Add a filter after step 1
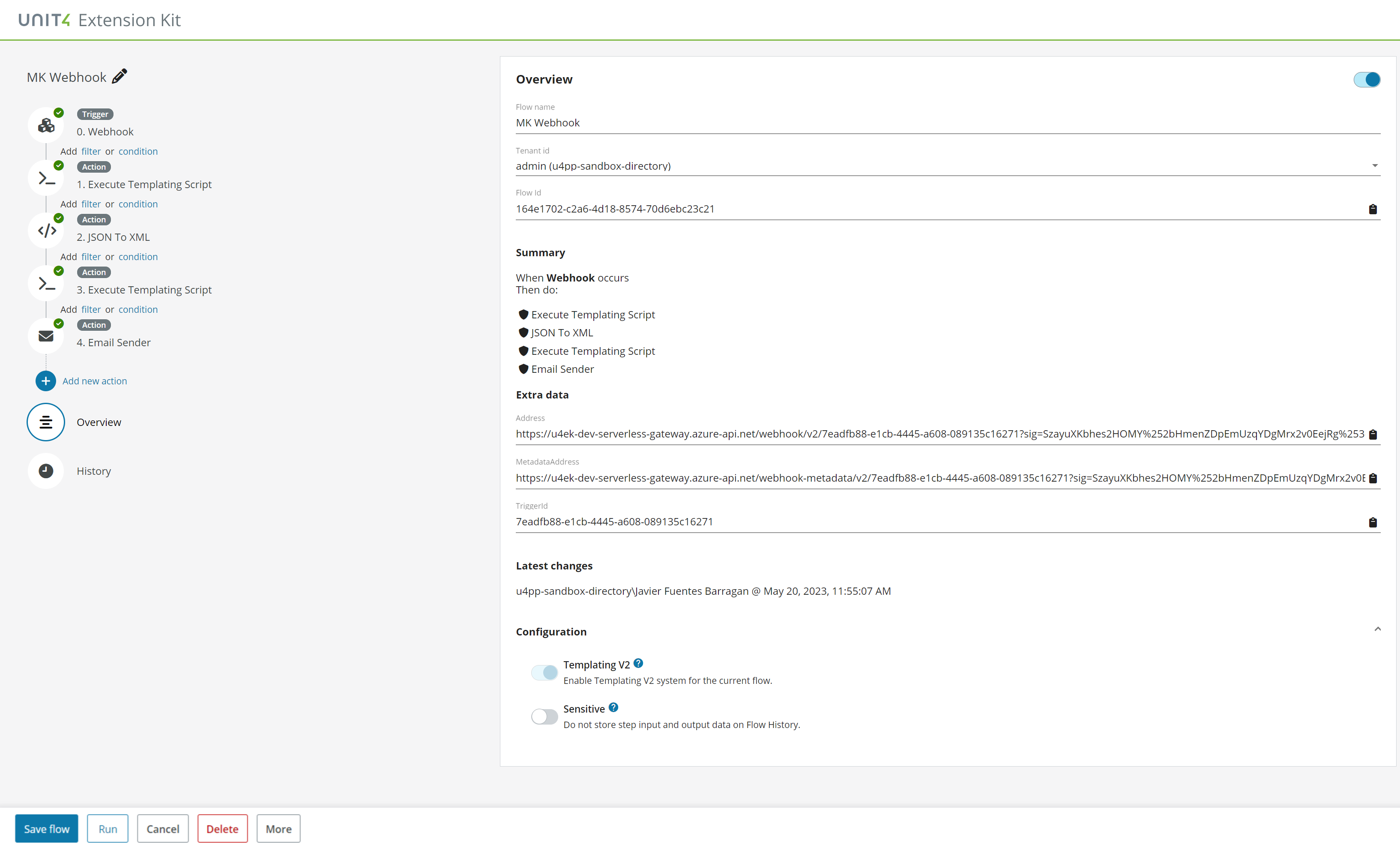The image size is (1400, 848). point(91,204)
